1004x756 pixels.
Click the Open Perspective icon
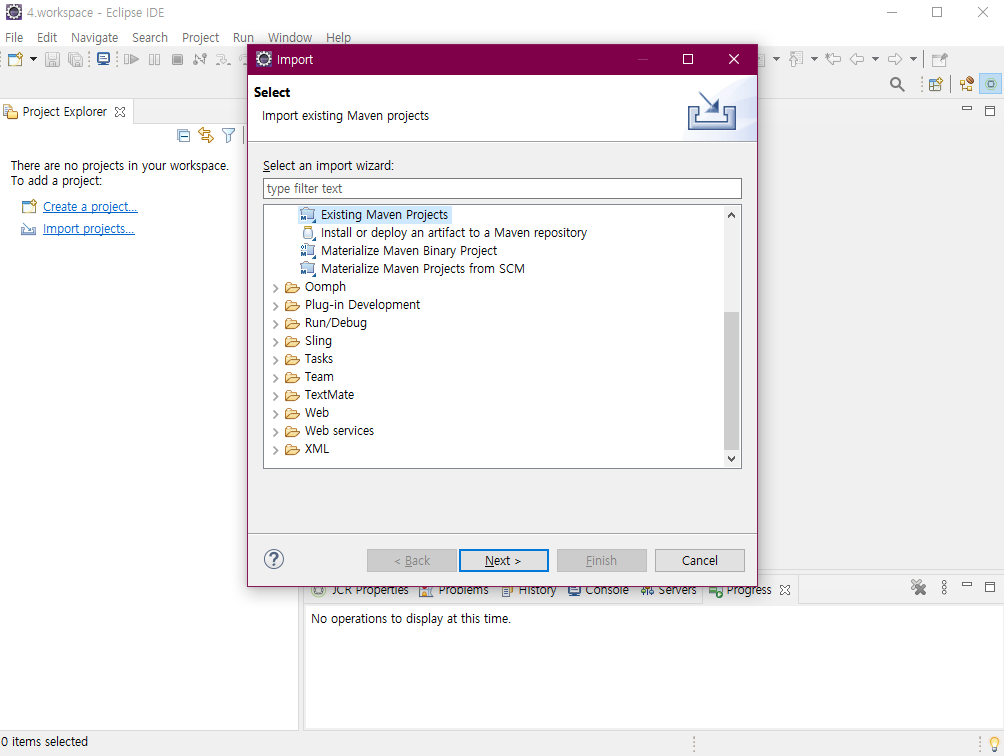coord(935,84)
